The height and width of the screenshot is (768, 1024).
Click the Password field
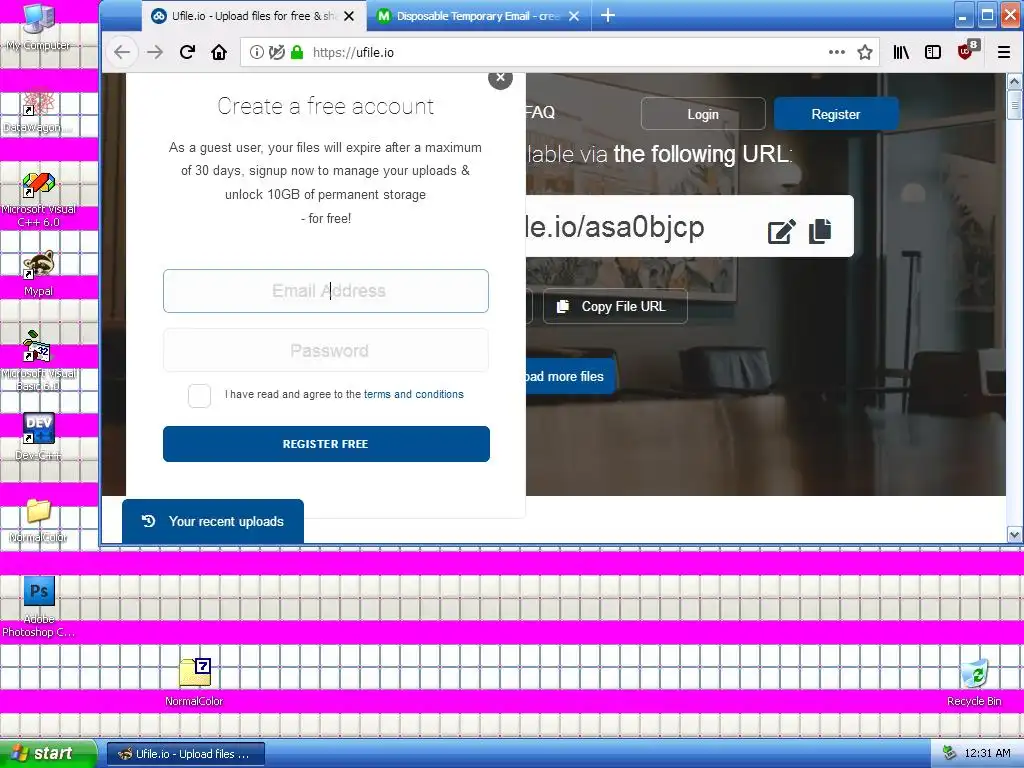click(326, 351)
